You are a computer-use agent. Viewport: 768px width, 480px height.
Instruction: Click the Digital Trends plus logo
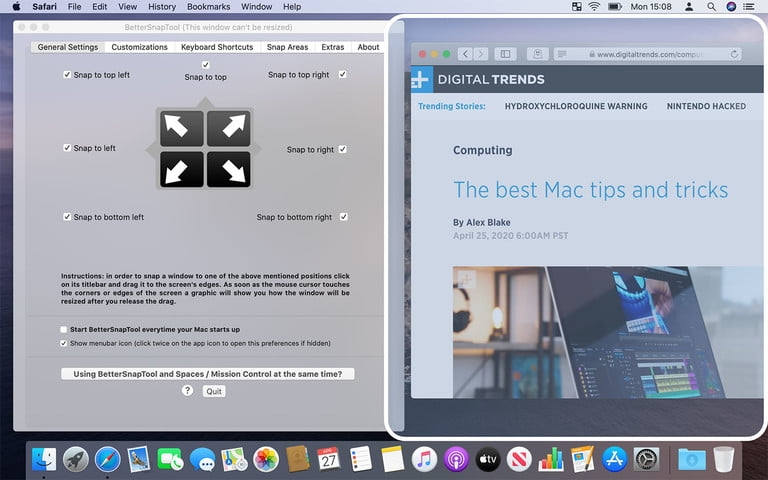point(422,79)
